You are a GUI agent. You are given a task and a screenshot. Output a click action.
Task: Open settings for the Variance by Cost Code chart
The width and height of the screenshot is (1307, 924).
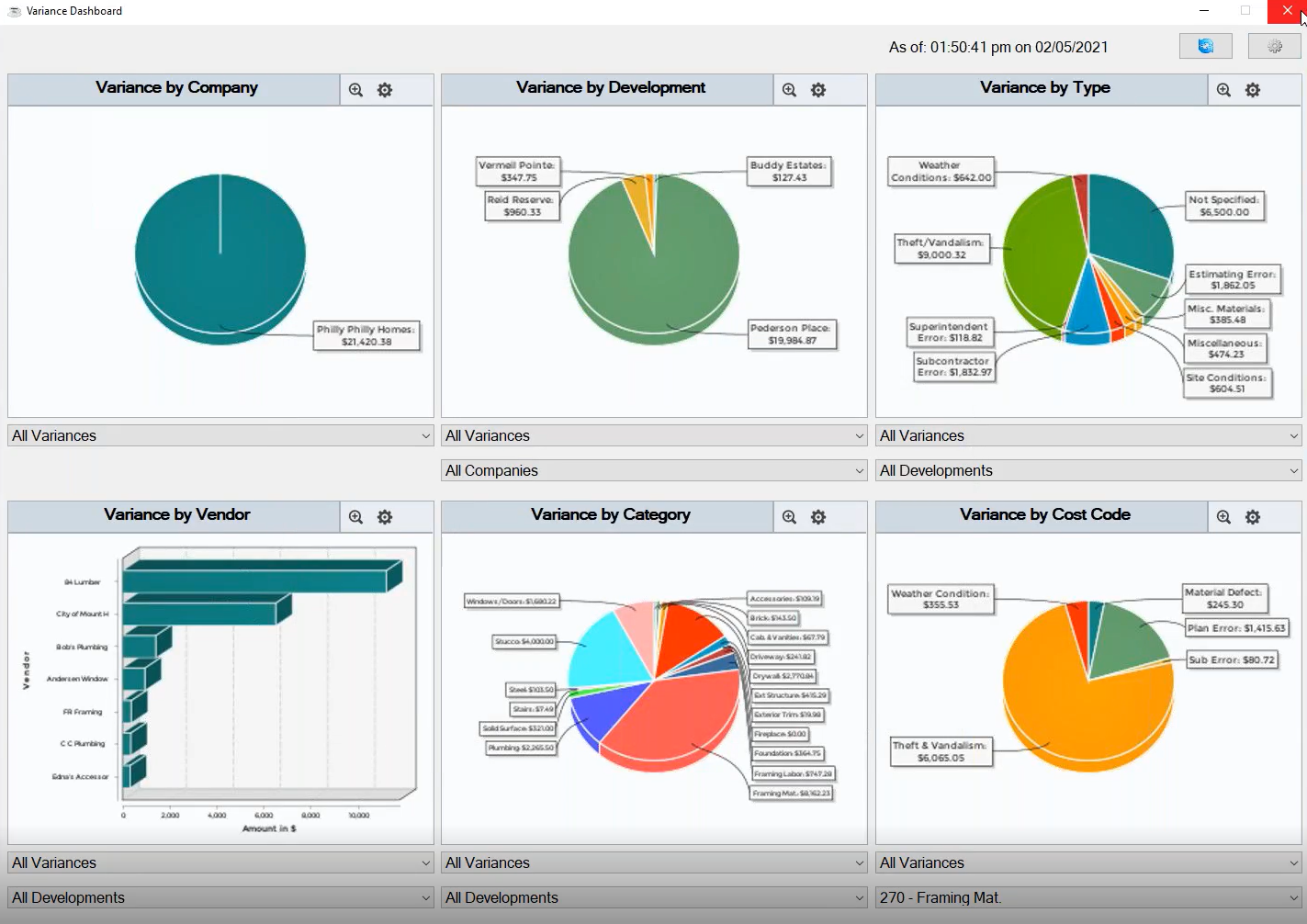coord(1252,516)
